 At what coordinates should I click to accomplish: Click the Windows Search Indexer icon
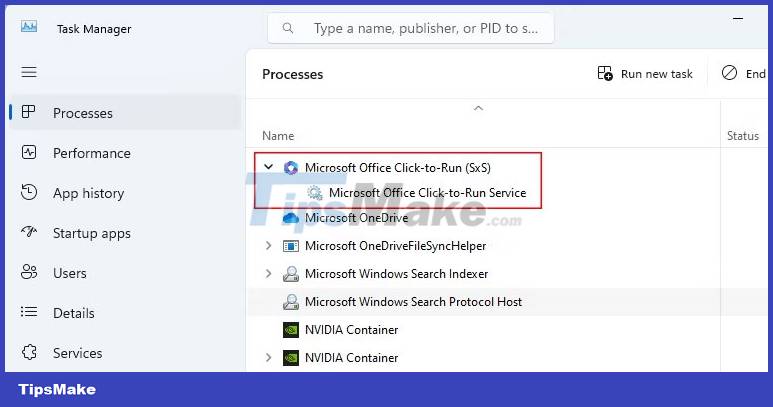tap(291, 273)
